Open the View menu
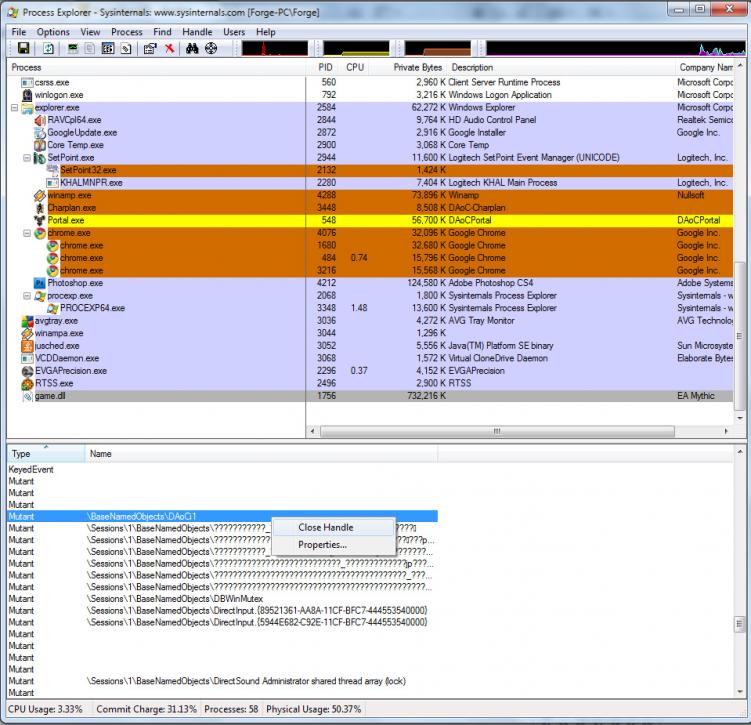751x725 pixels. pos(90,32)
